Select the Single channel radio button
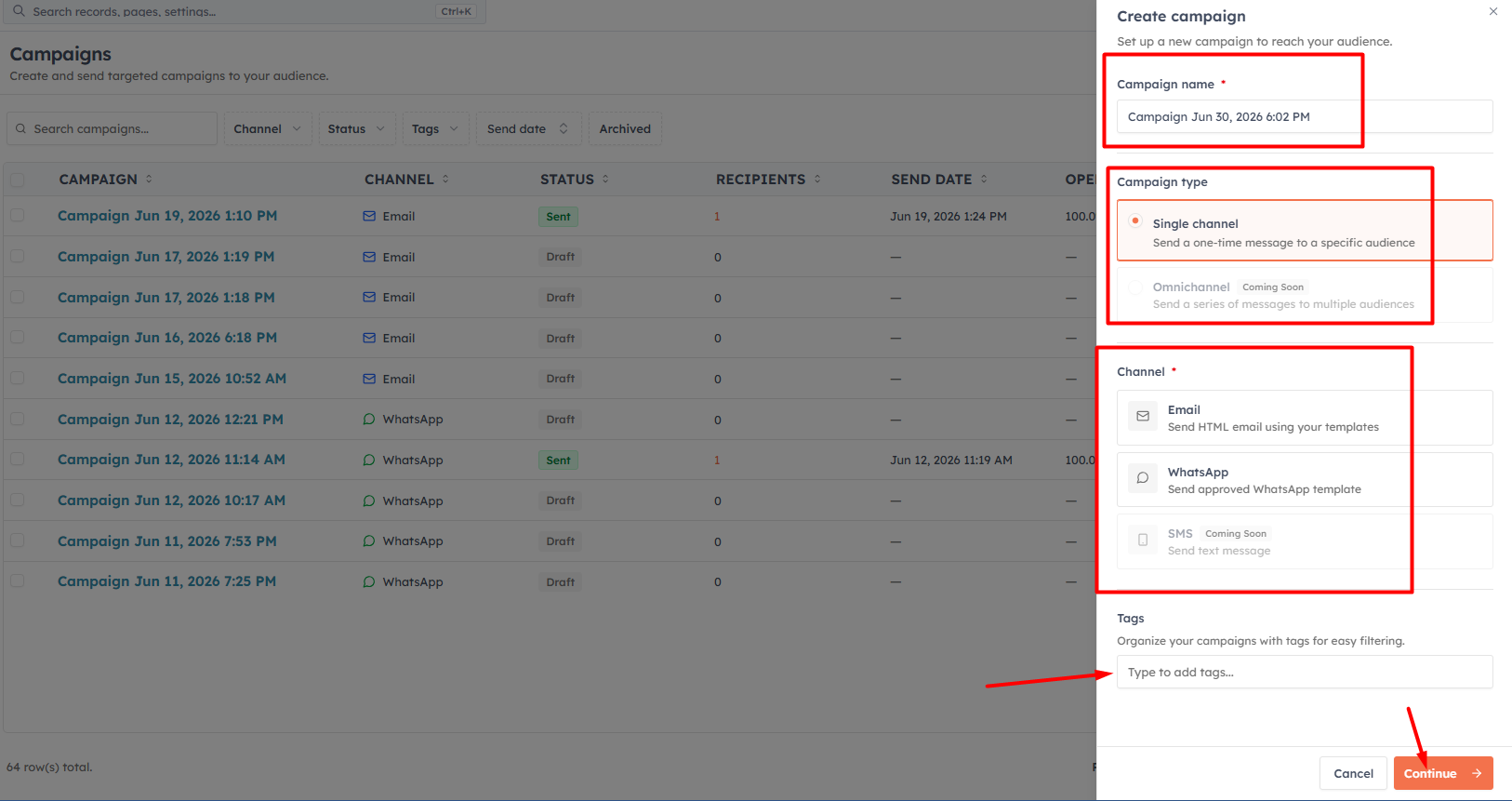The height and width of the screenshot is (801, 1512). (x=1135, y=221)
